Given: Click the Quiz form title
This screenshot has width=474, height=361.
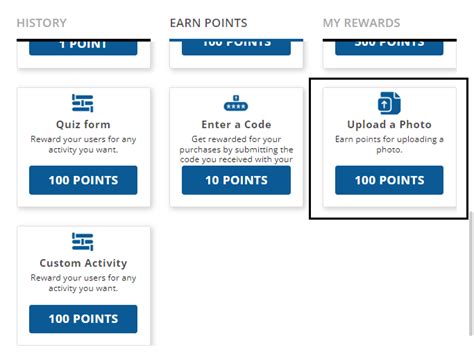Looking at the screenshot, I should 83,124.
